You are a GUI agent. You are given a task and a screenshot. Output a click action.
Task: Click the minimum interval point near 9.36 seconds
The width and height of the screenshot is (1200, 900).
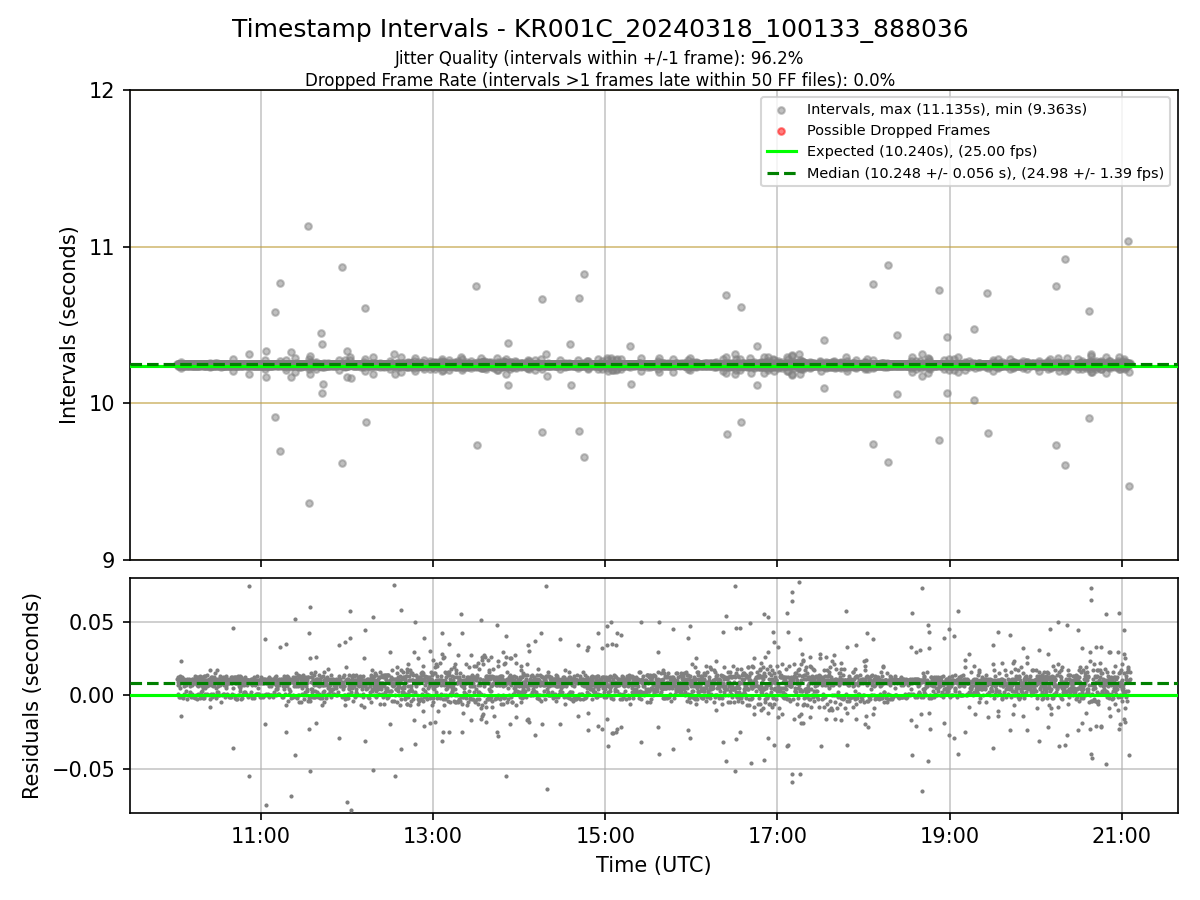[309, 503]
